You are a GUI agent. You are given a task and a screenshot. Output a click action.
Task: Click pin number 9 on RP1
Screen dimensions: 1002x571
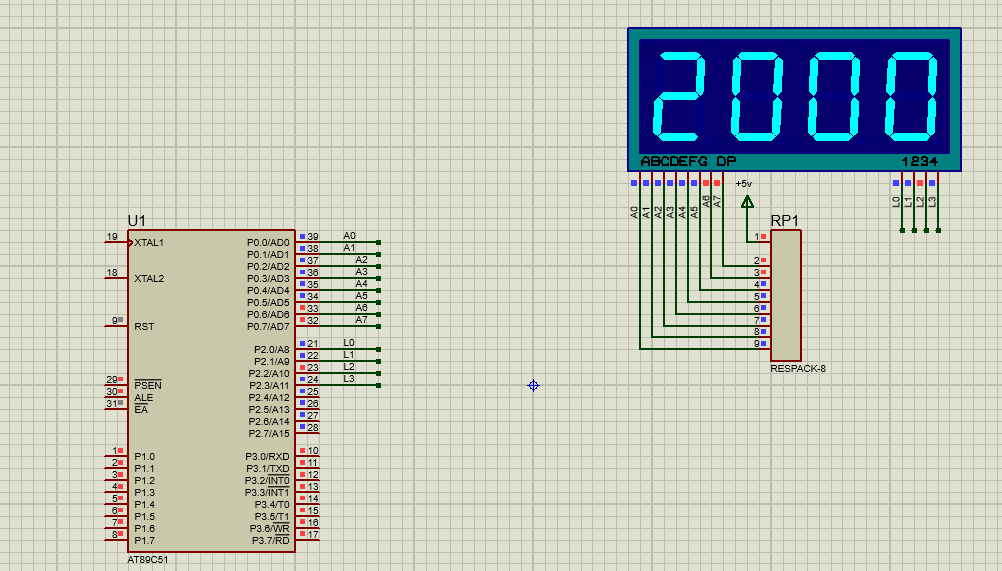click(x=757, y=344)
